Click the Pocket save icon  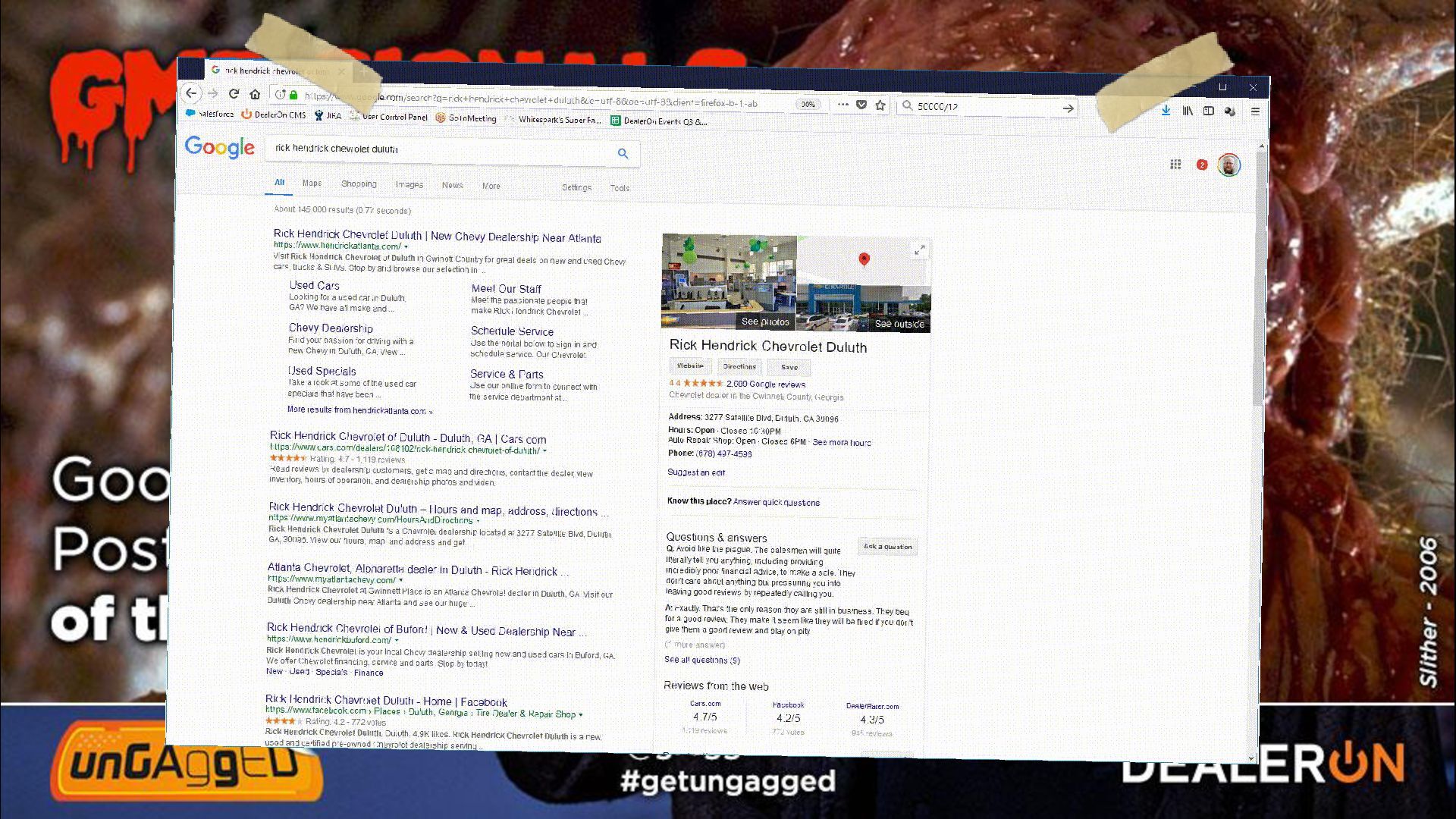pos(861,105)
